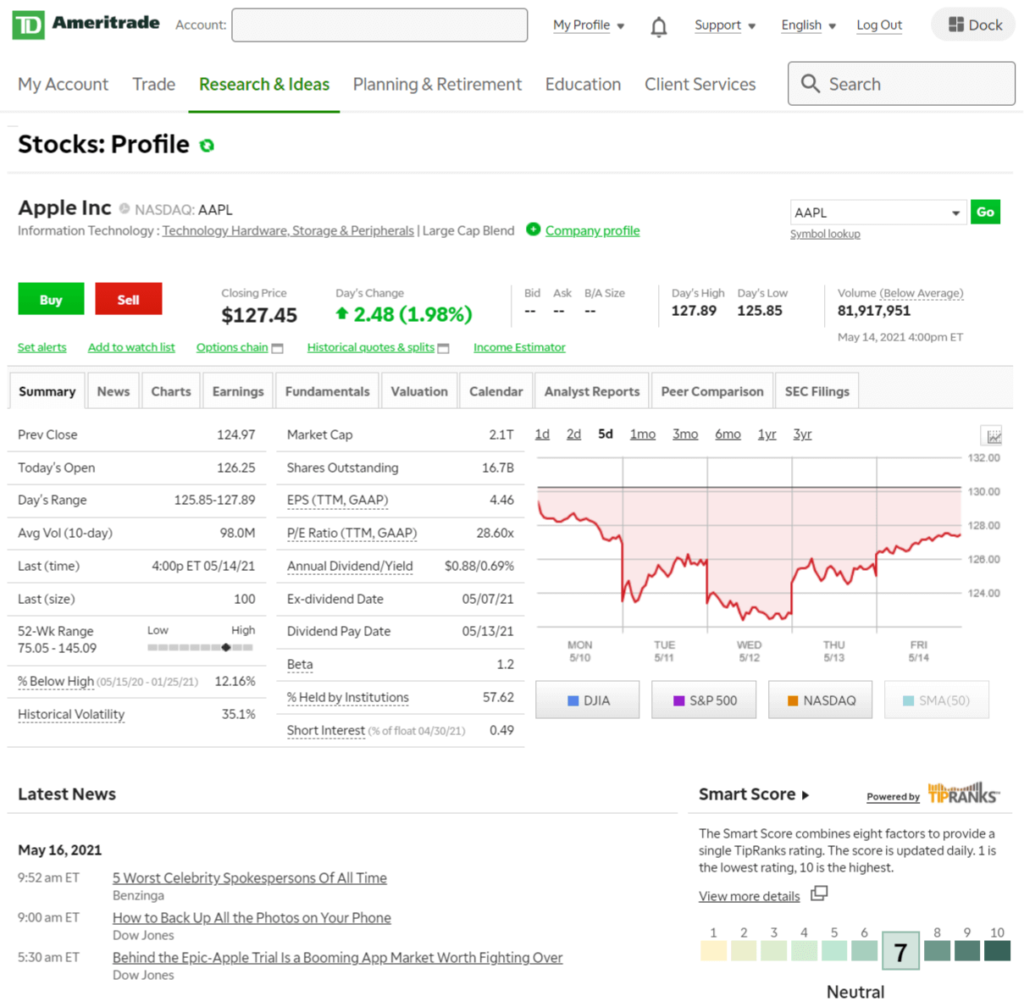Image resolution: width=1024 pixels, height=1007 pixels.
Task: Click the green plus icon beside Company profile
Action: [x=533, y=230]
